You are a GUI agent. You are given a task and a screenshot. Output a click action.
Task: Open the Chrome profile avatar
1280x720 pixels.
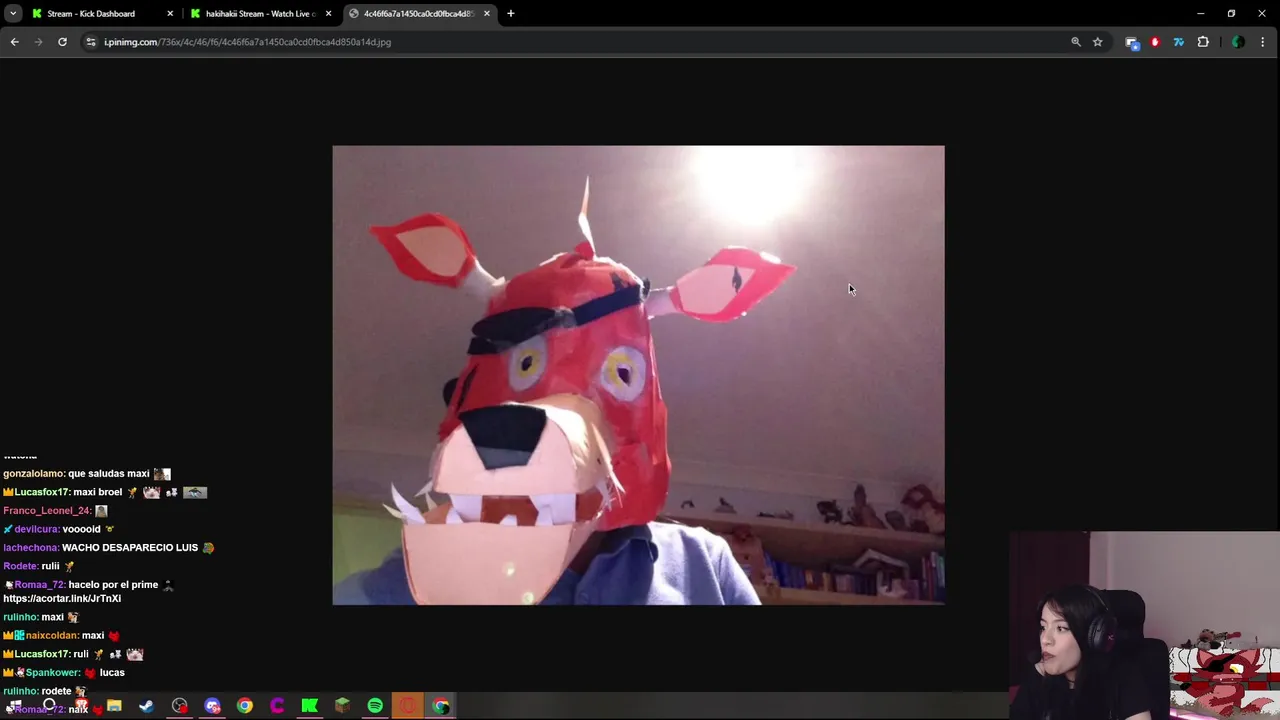tap(1238, 42)
